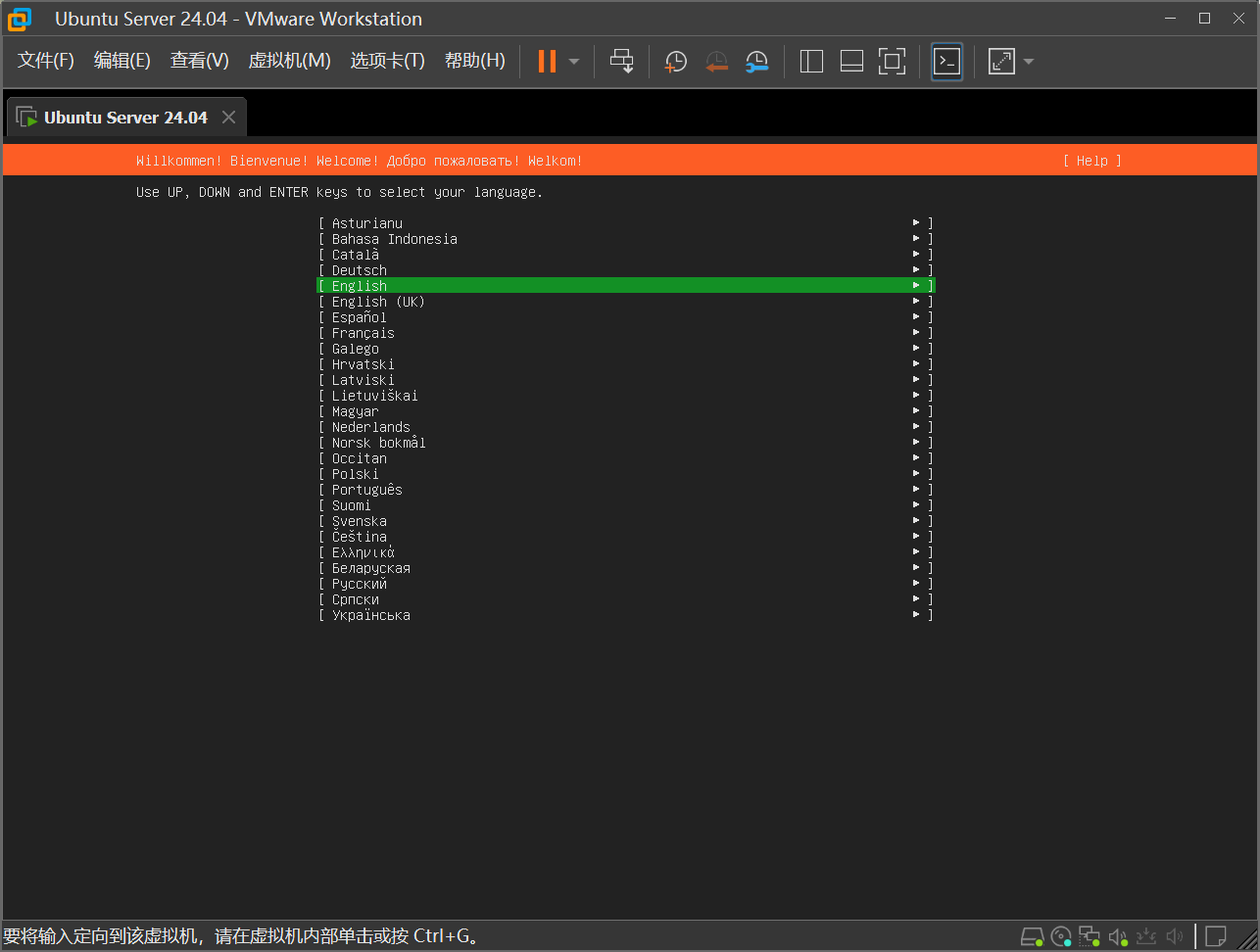
Task: Choose Português language entry
Action: (x=626, y=490)
